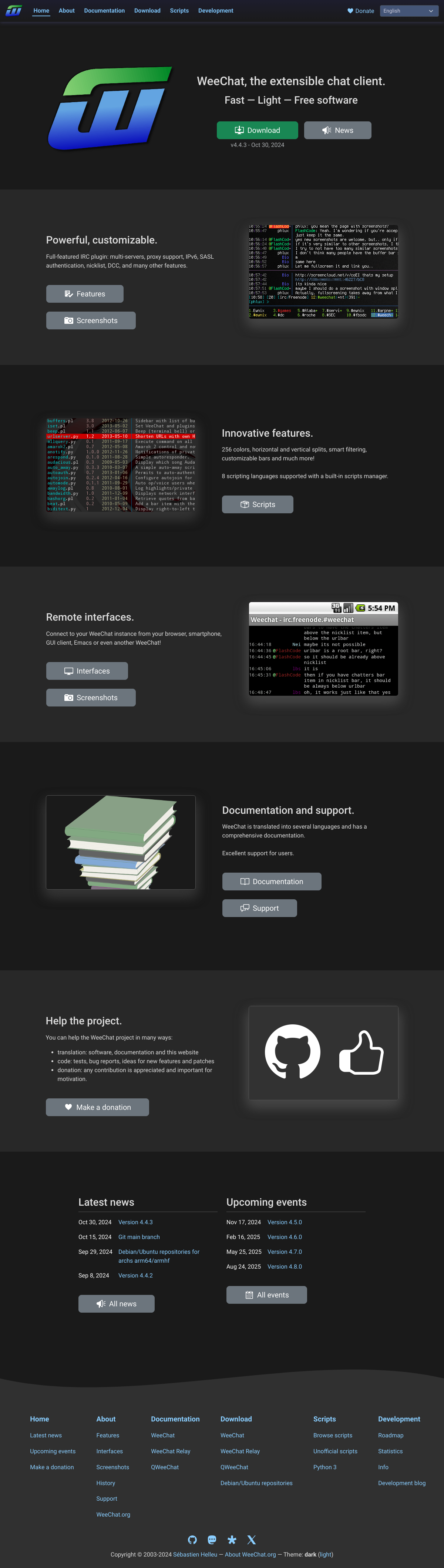The height and width of the screenshot is (1568, 444).
Task: Open the Version 4.4.3 news link
Action: 136,1222
